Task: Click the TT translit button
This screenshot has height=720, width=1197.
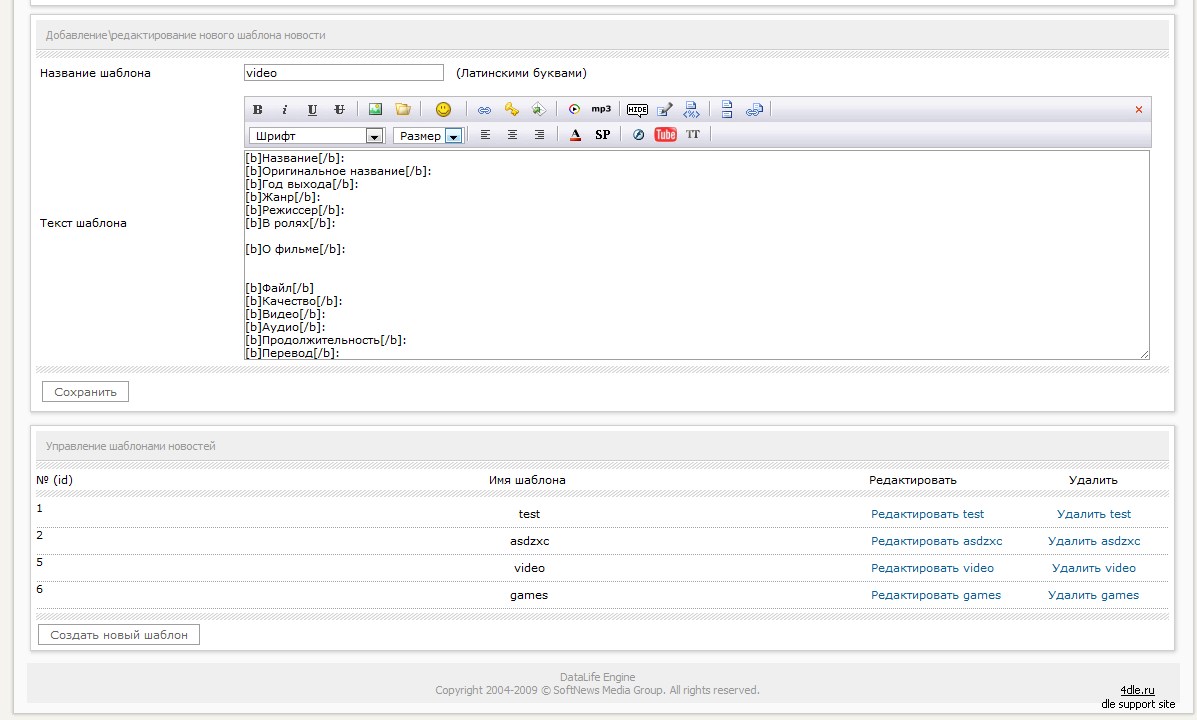Action: [x=692, y=135]
